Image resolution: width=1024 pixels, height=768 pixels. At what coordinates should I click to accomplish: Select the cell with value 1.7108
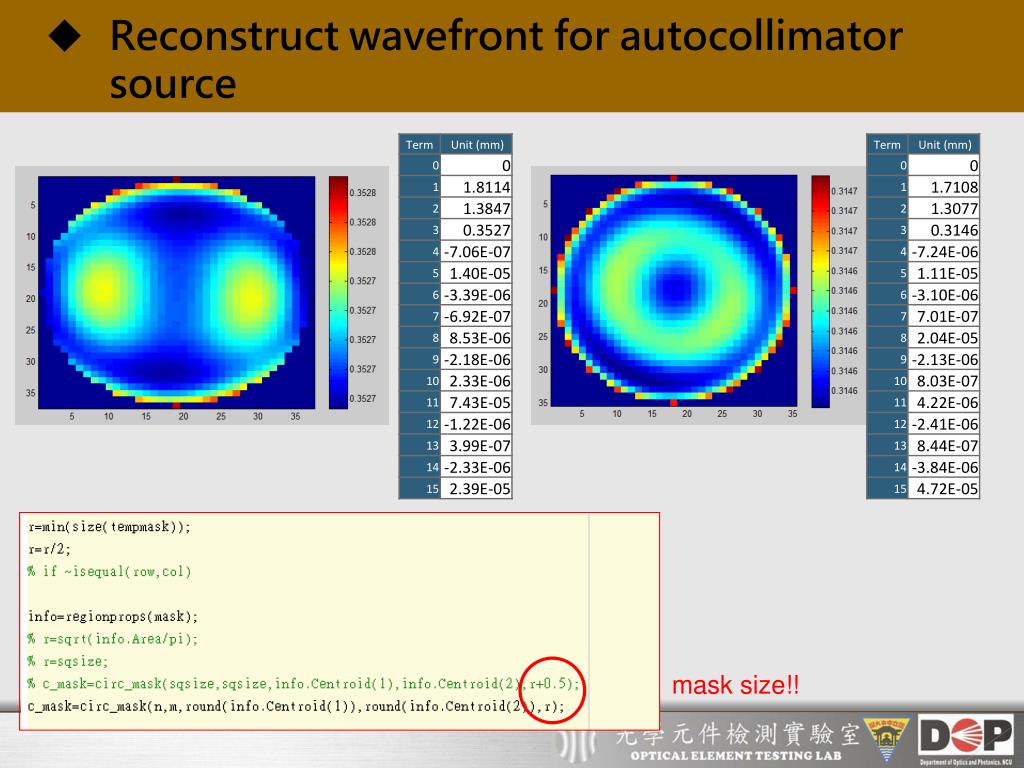(944, 187)
